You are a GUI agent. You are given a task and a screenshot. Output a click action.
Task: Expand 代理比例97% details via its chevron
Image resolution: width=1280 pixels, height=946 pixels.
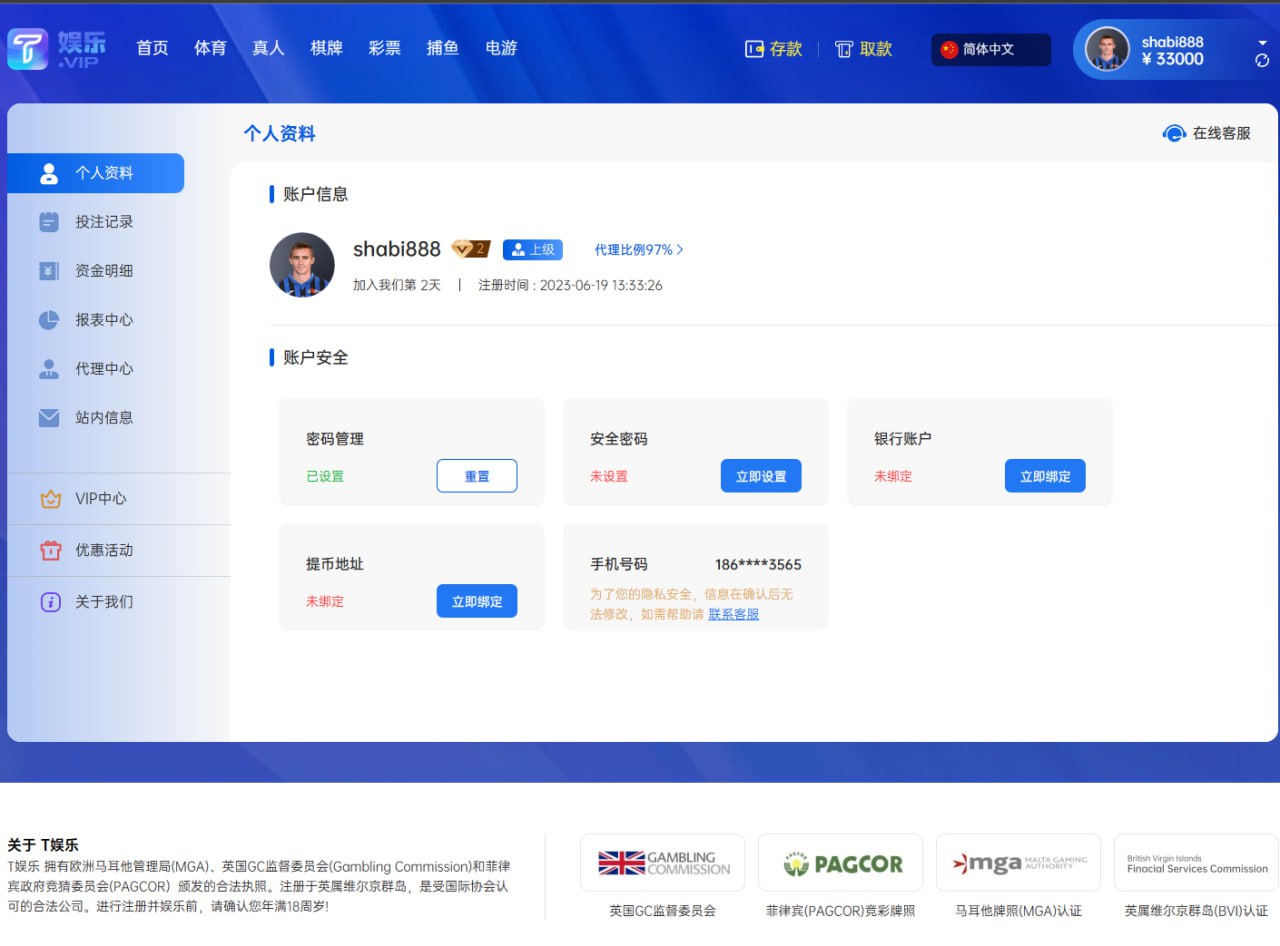[680, 250]
